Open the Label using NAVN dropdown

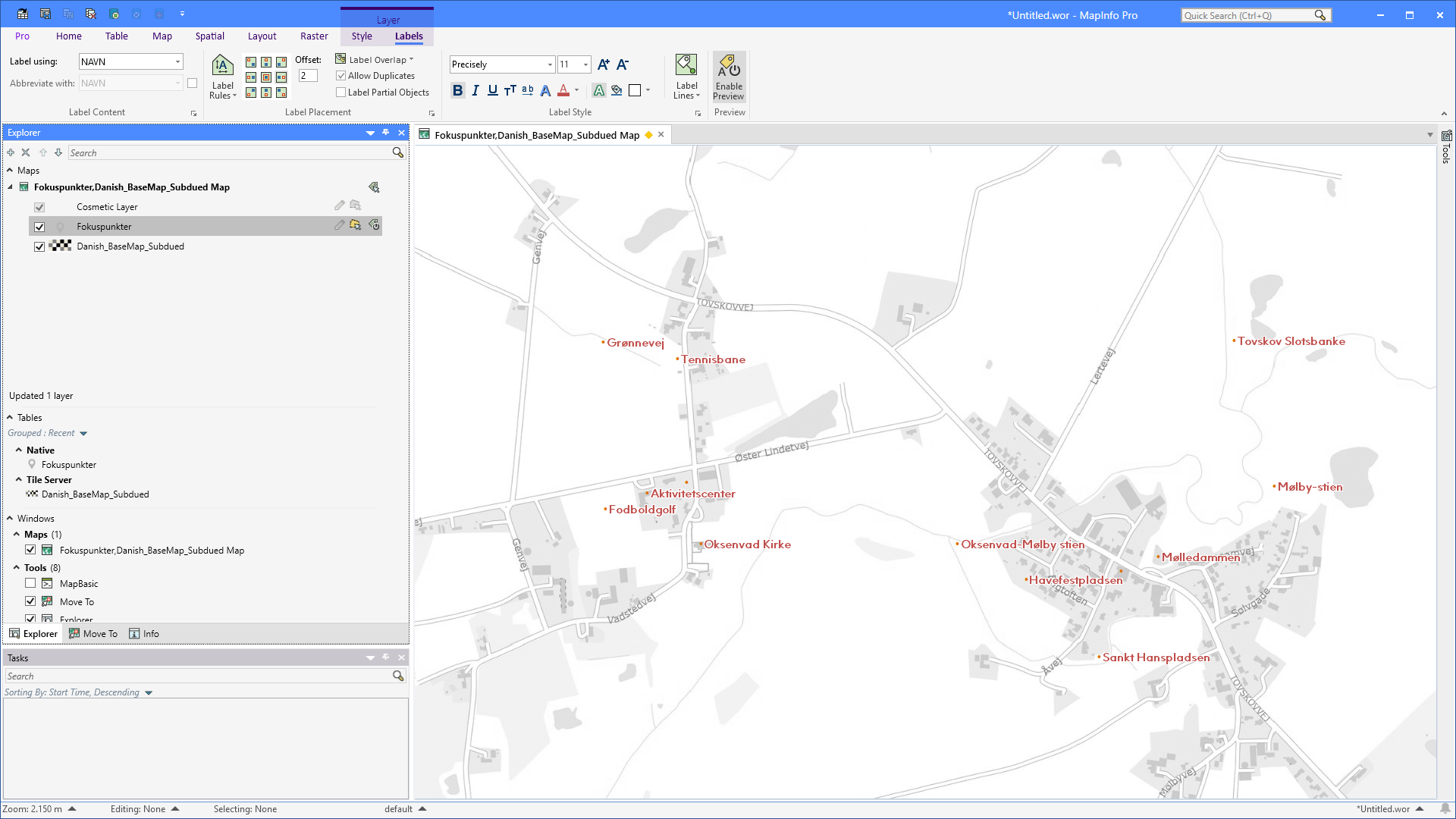pos(177,62)
